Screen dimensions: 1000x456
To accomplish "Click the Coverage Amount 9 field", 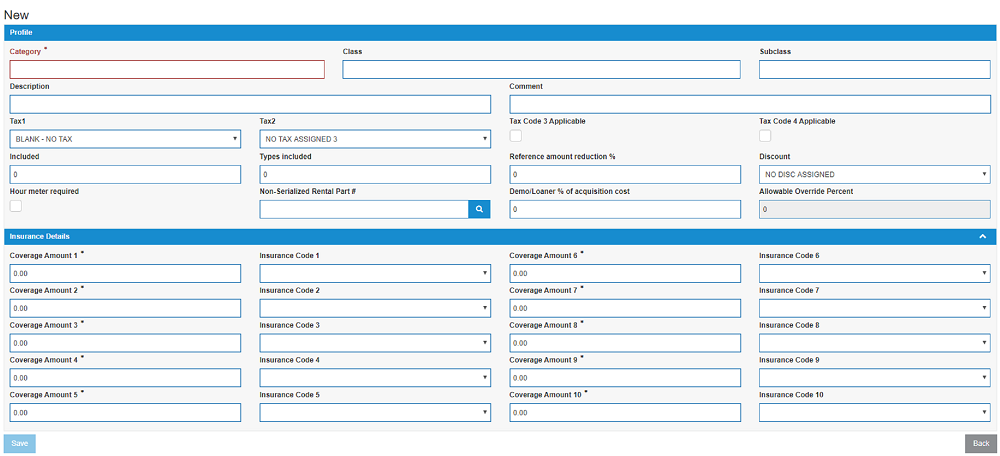I will (625, 378).
